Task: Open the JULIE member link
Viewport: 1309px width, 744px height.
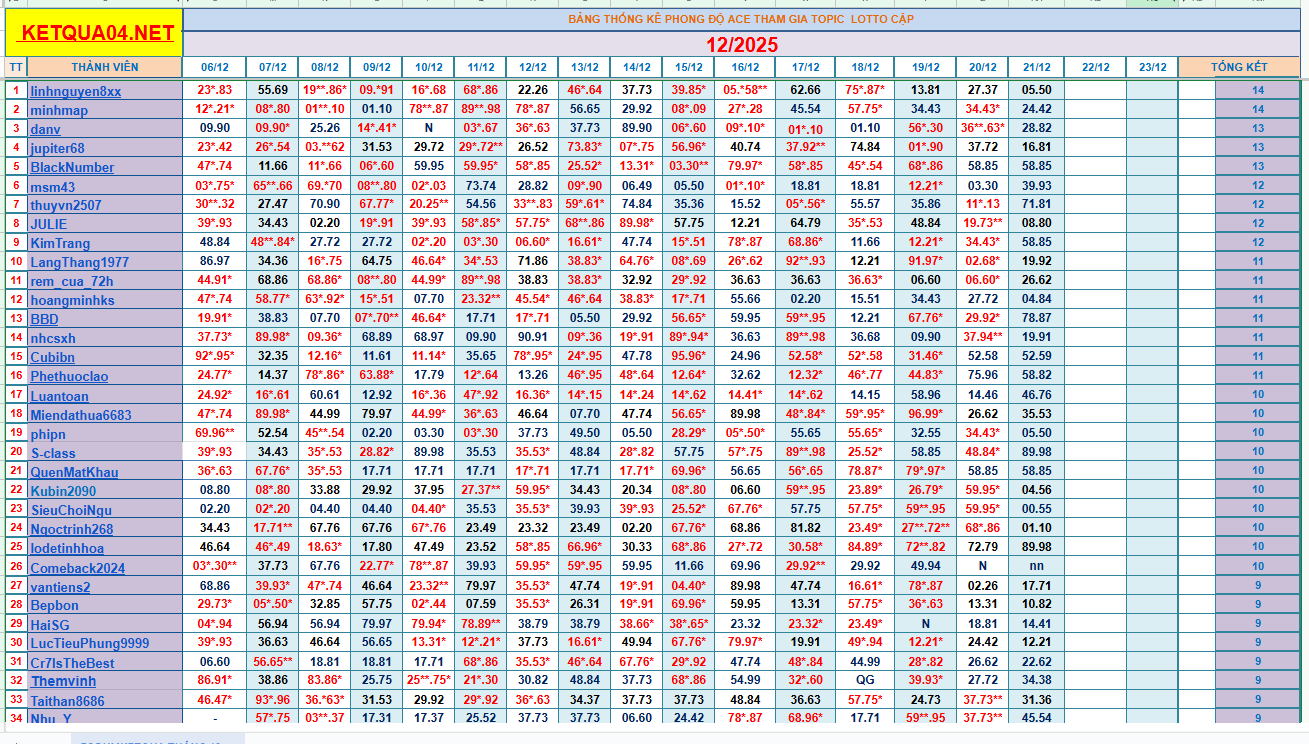Action: [x=49, y=224]
